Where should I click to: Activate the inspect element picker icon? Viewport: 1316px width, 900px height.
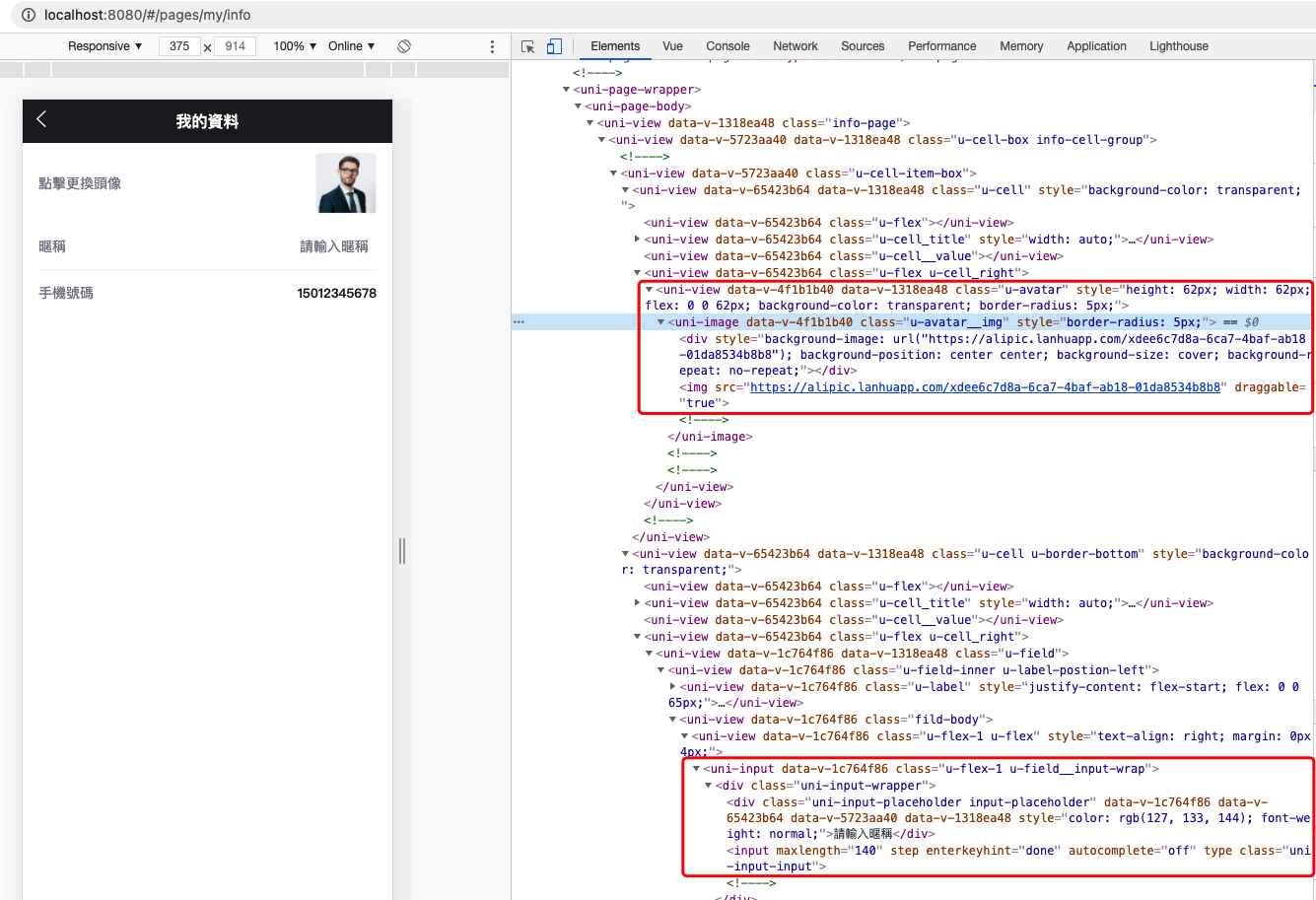click(528, 46)
